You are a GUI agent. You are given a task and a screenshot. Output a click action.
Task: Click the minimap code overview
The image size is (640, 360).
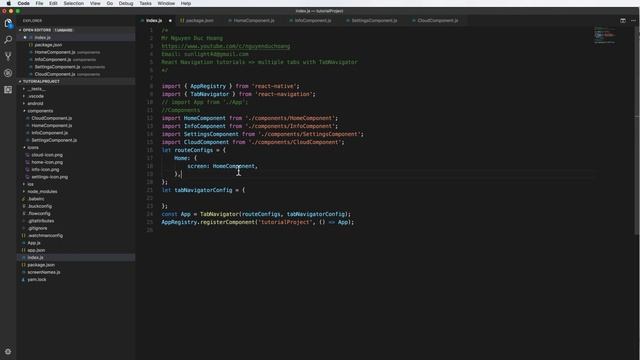click(x=604, y=36)
